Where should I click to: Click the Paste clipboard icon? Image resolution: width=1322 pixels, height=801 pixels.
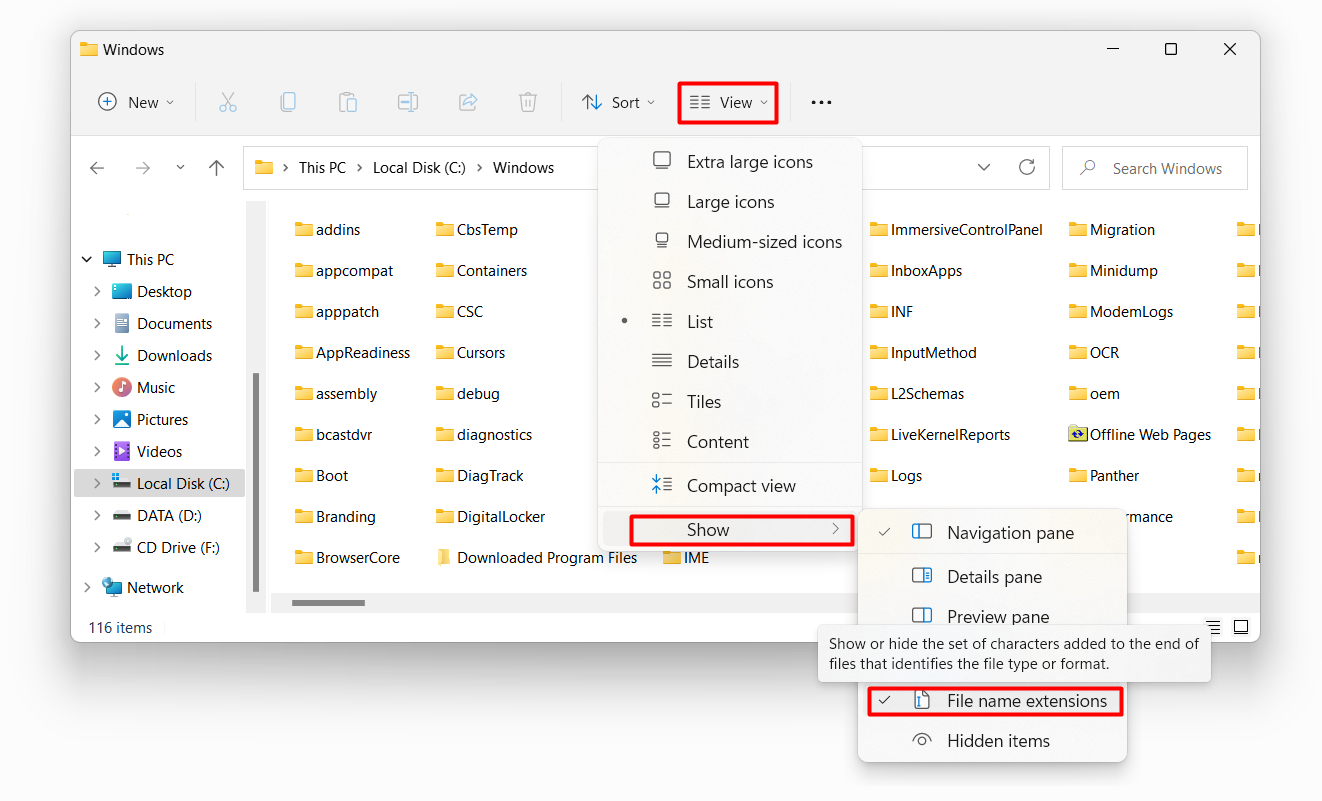[x=348, y=102]
